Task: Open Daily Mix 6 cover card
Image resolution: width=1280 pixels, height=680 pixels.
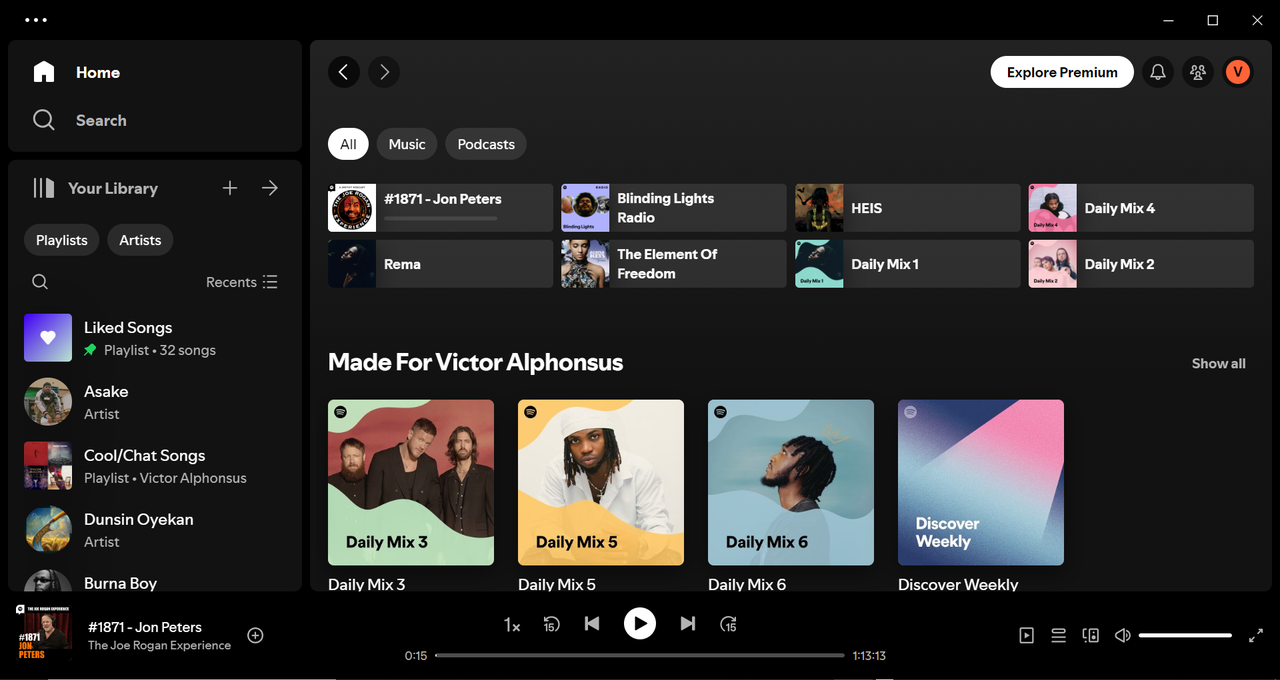Action: click(x=791, y=483)
